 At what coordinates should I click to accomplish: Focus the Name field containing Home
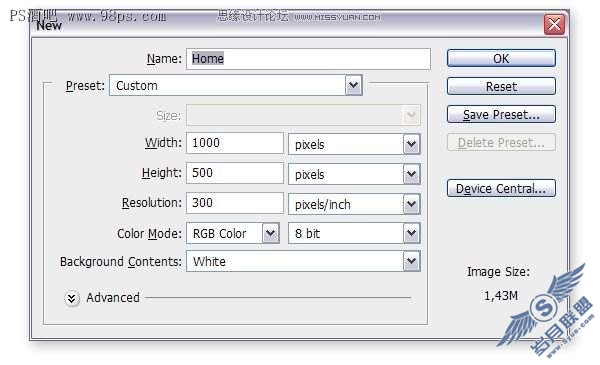308,59
